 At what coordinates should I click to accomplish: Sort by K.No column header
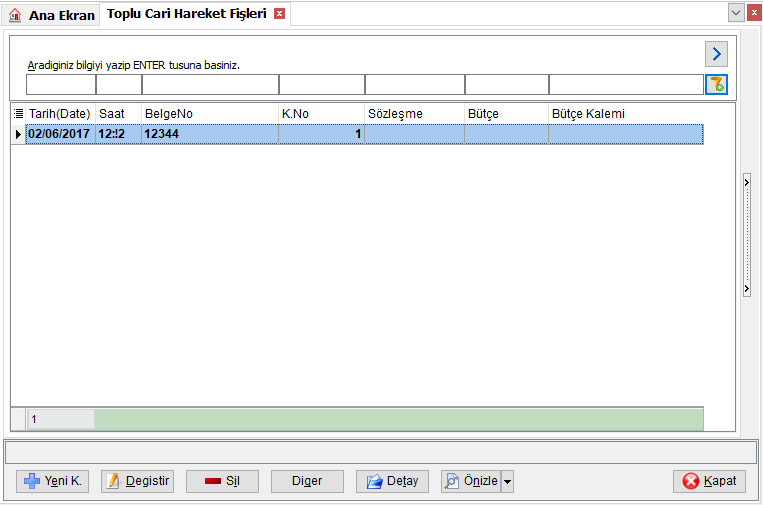322,114
